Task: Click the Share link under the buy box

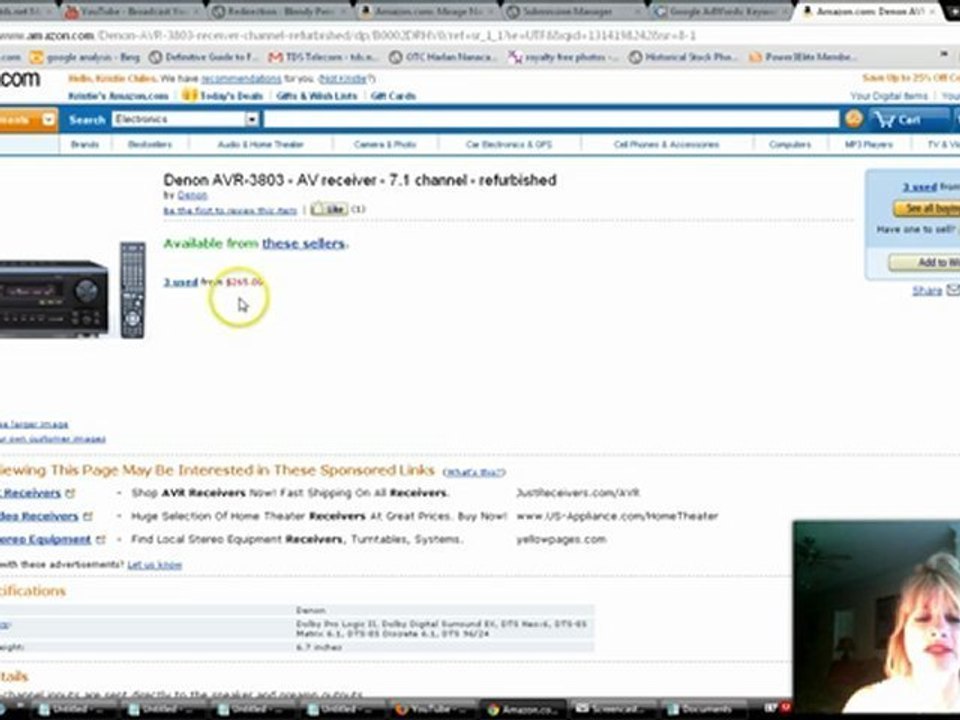Action: pos(927,291)
